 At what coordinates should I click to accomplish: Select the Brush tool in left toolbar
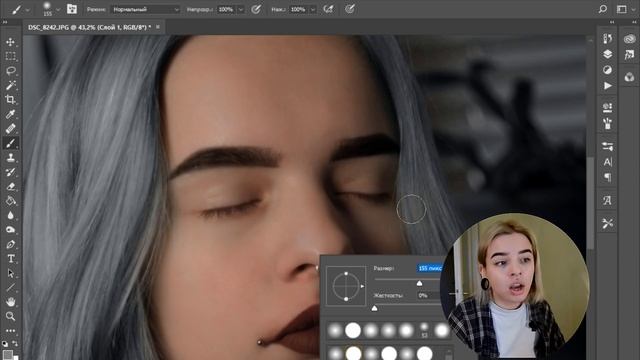[11, 143]
